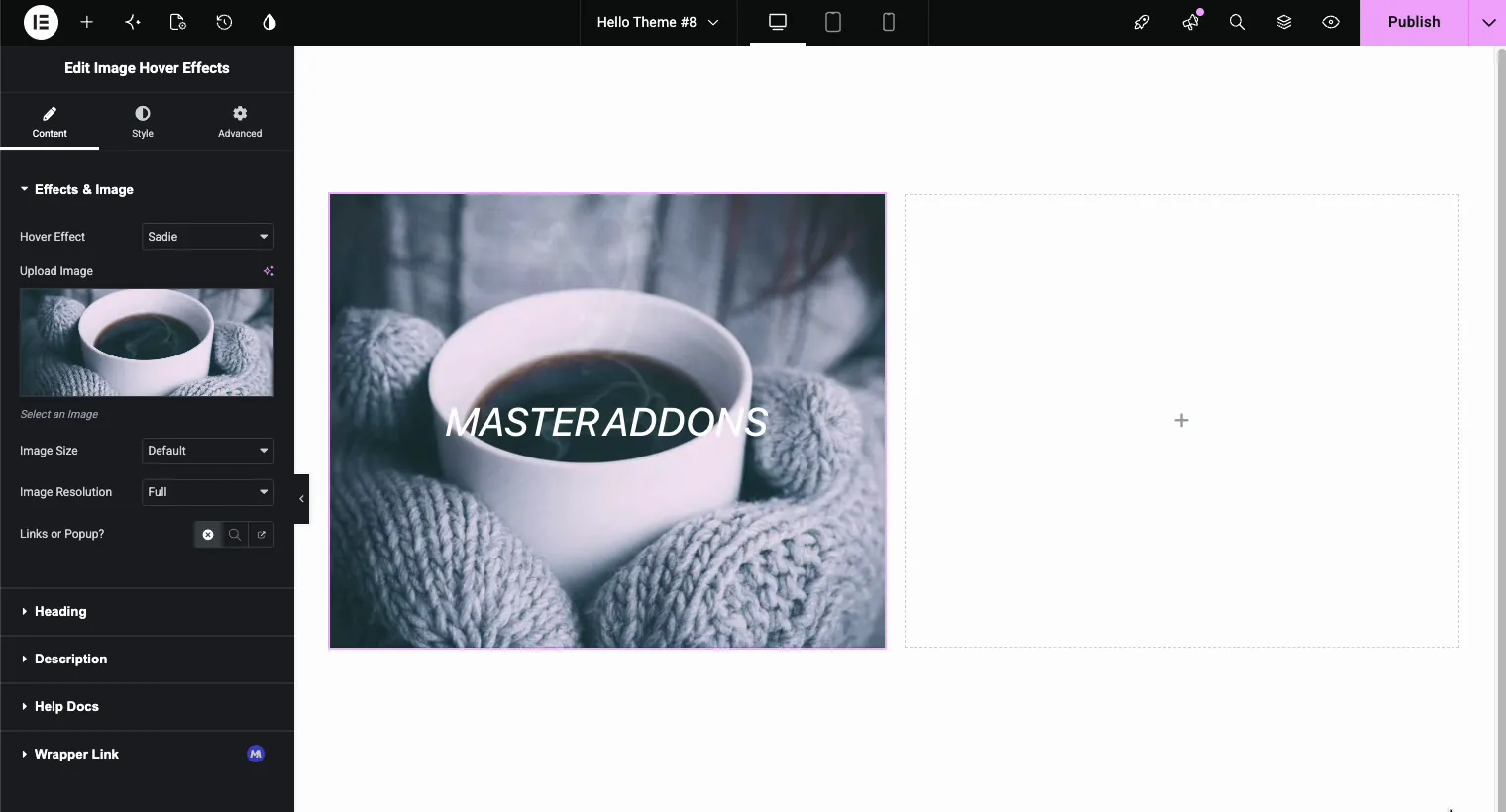This screenshot has height=812, width=1506.
Task: Expand the Description section
Action: point(147,660)
